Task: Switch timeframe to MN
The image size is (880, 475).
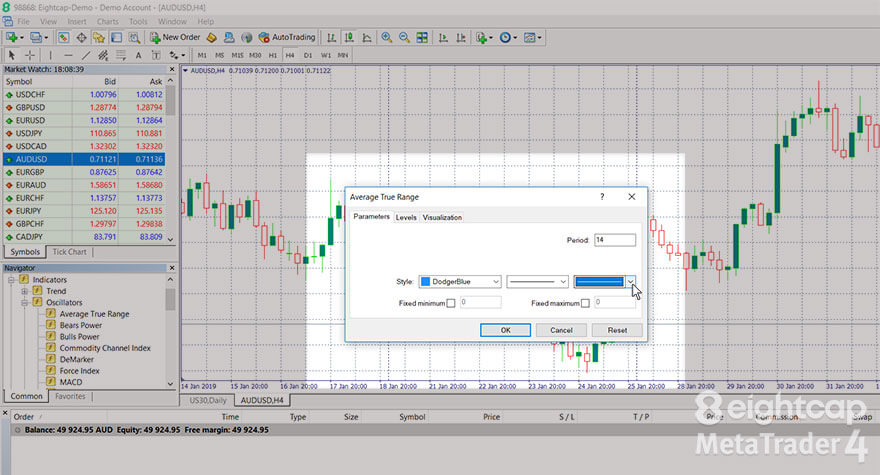Action: [x=343, y=55]
